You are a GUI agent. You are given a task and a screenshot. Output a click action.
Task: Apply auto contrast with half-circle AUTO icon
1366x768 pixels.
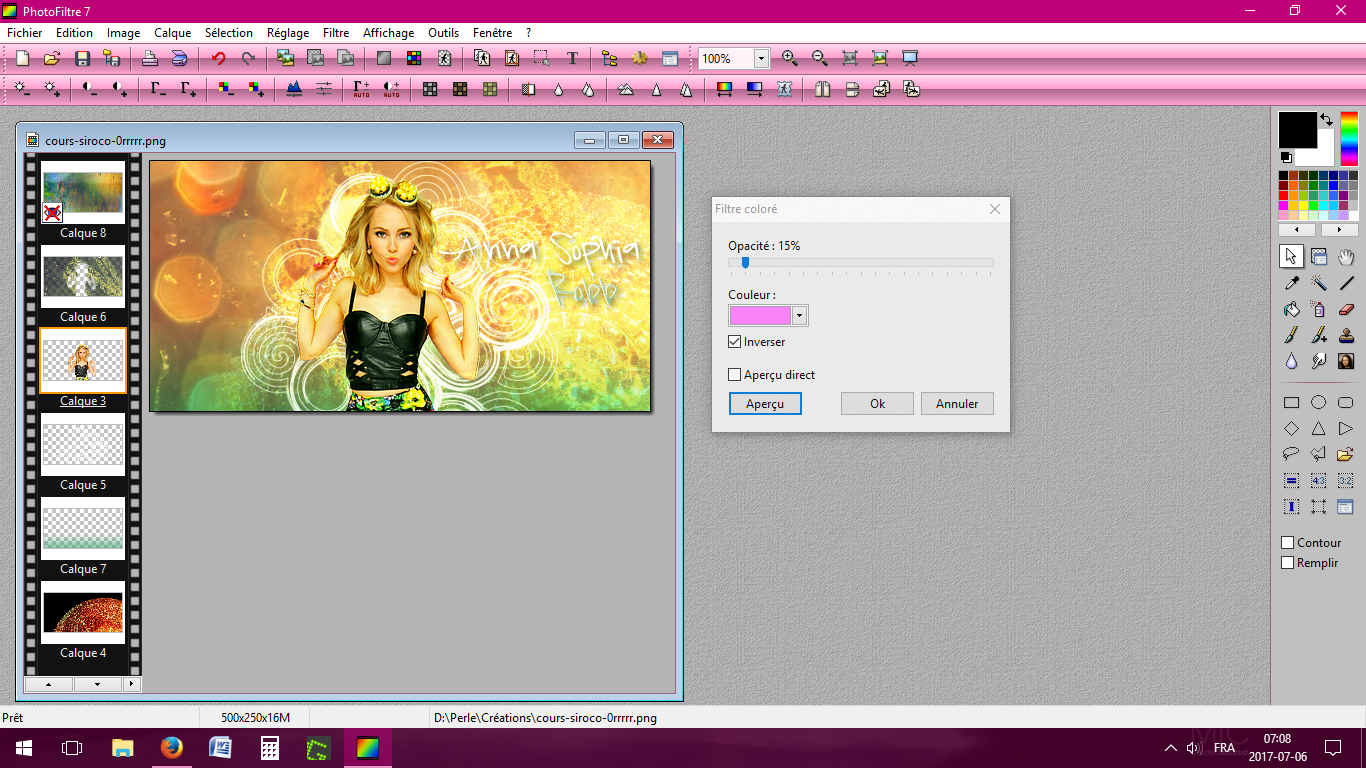[391, 89]
